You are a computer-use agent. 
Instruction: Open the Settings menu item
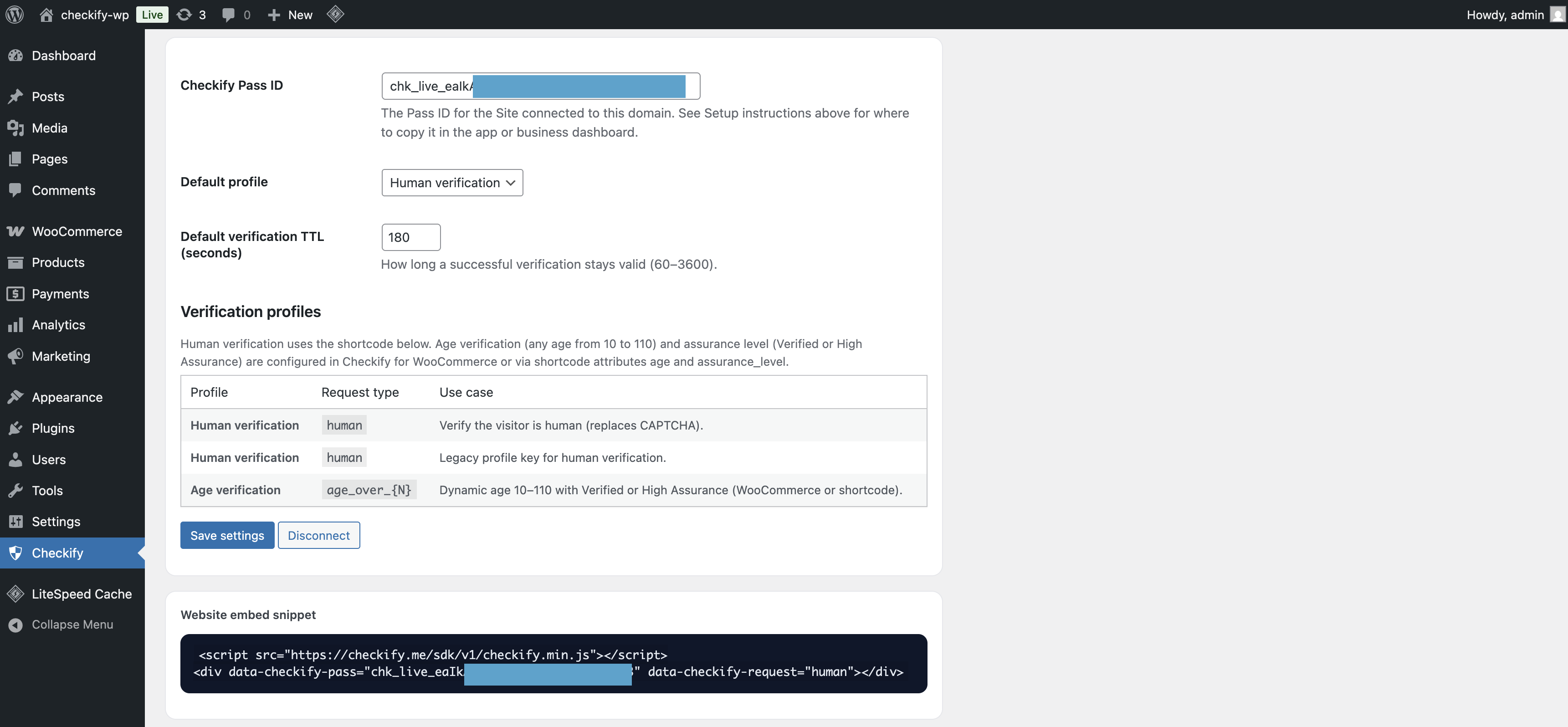72,521
